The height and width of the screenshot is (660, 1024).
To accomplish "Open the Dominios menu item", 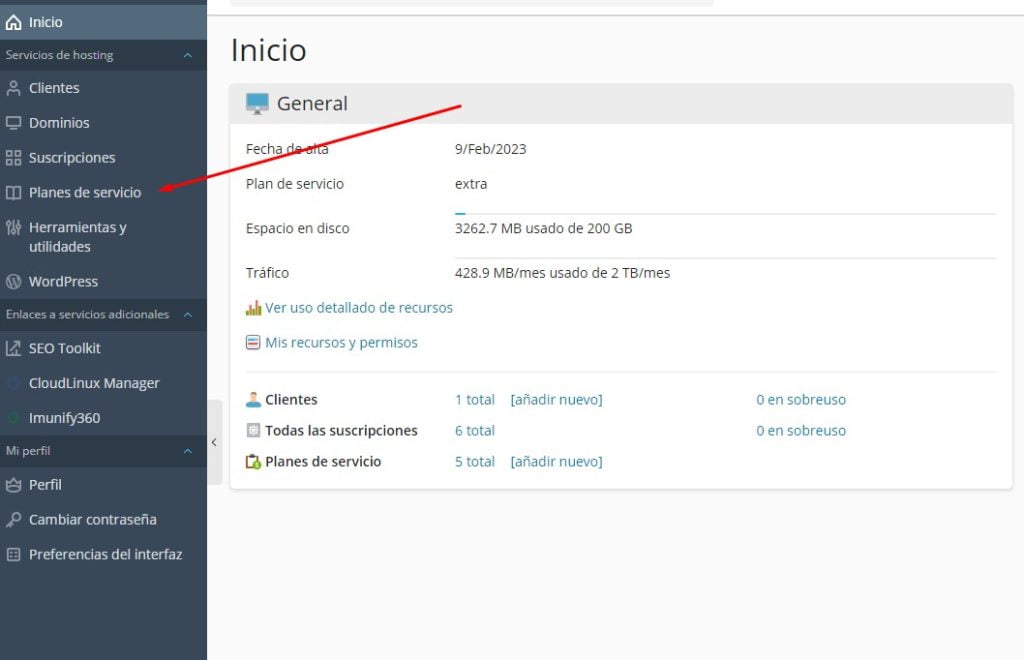I will pyautogui.click(x=103, y=123).
